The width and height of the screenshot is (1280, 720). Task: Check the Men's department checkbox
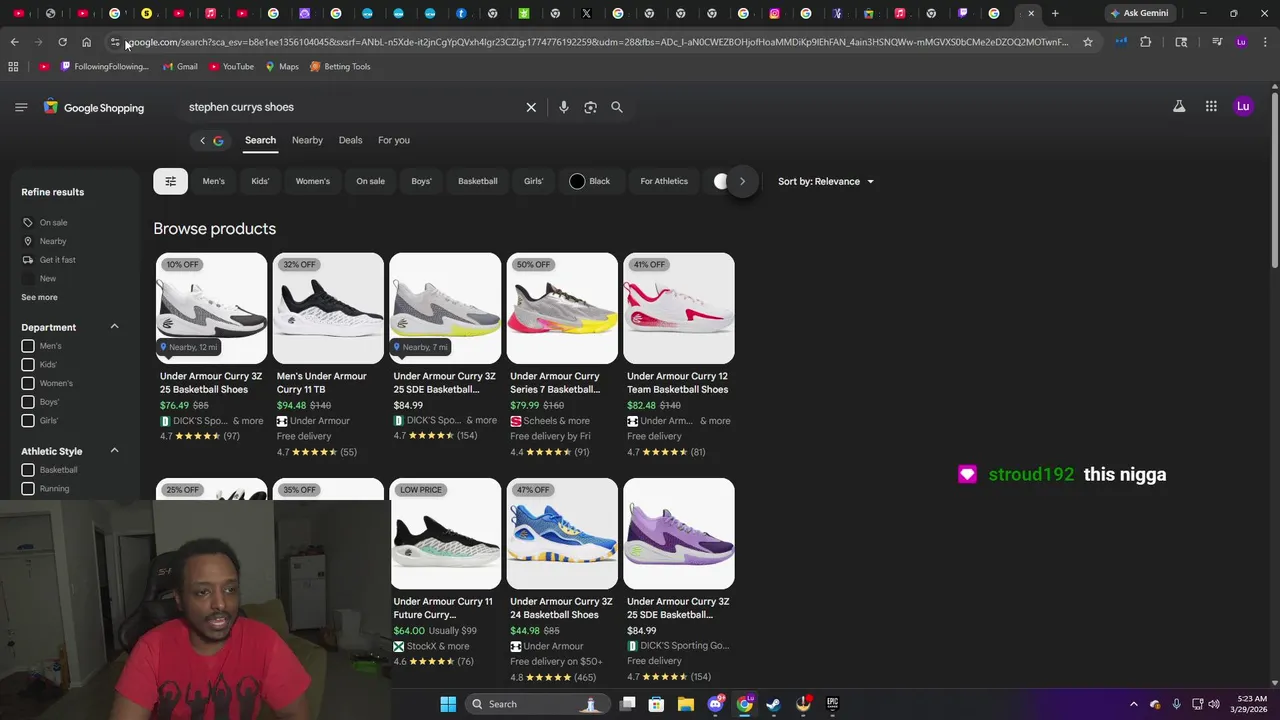(28, 346)
